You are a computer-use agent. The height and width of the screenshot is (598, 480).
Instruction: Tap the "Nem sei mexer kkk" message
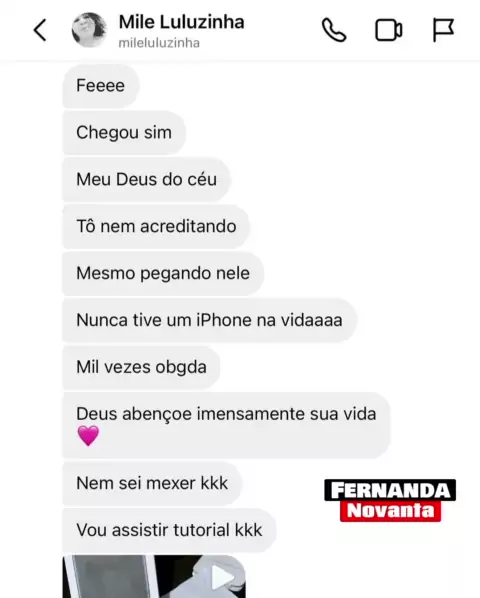[152, 483]
